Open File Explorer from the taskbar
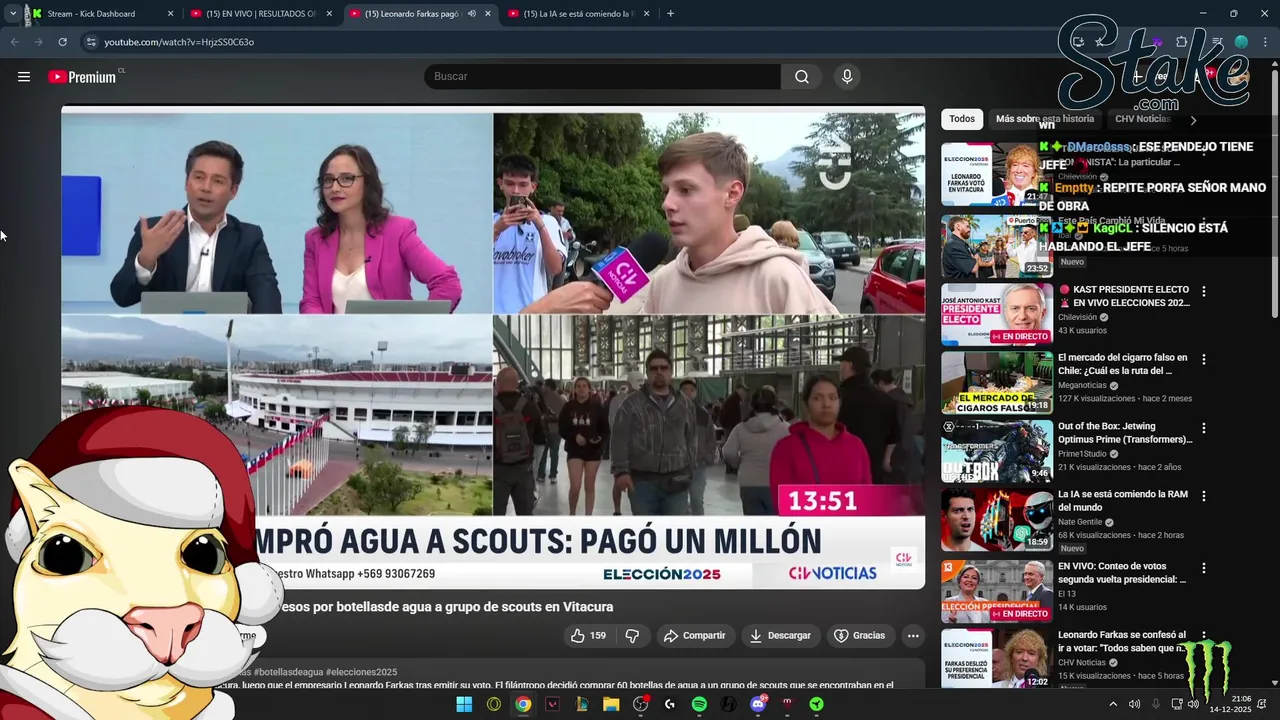 [x=611, y=704]
